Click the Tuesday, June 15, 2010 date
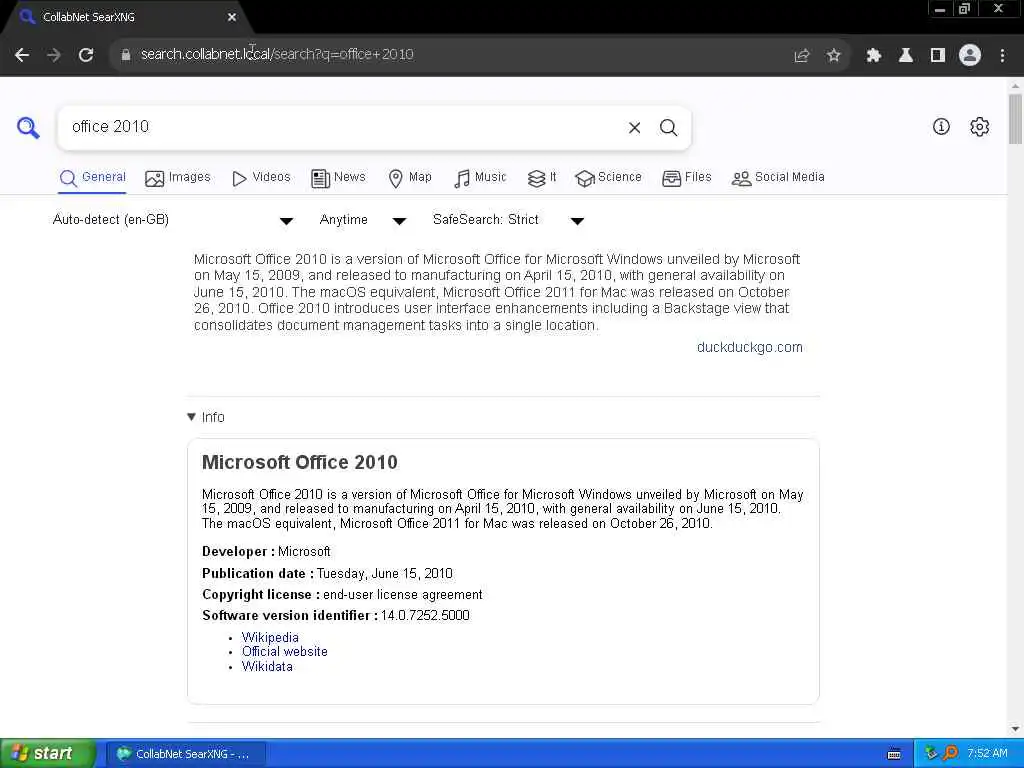 point(385,573)
